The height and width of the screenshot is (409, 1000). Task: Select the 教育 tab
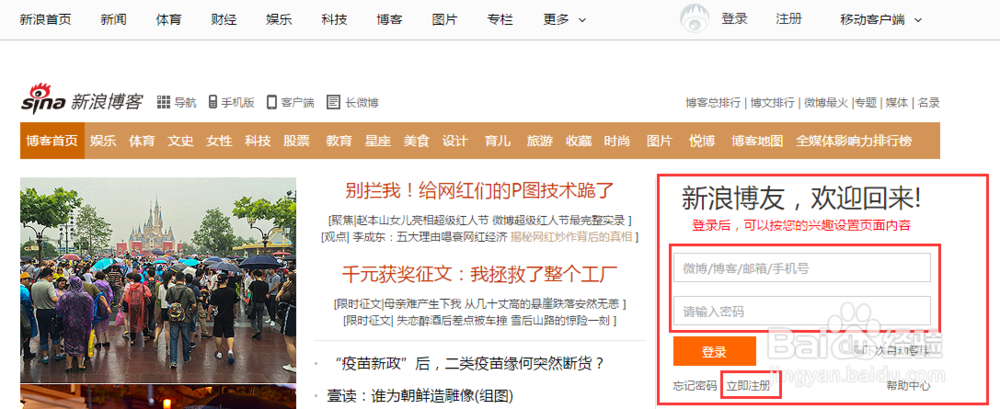pyautogui.click(x=339, y=140)
